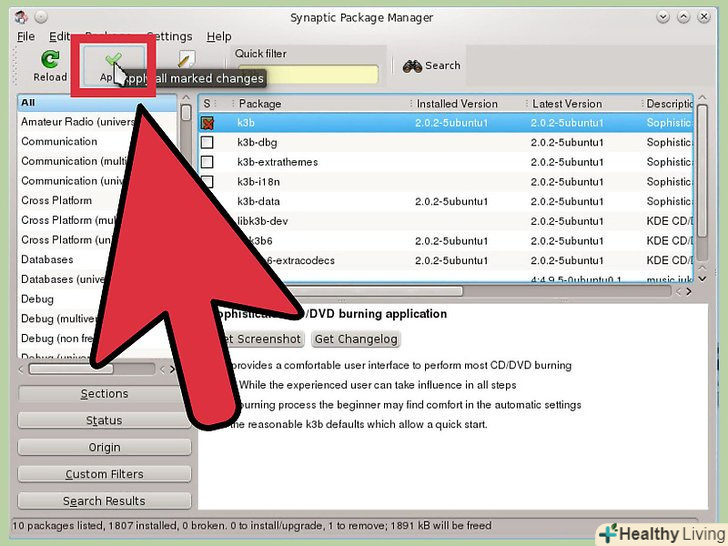Open package Properties via pencil icon
This screenshot has width=728, height=546.
(x=186, y=59)
